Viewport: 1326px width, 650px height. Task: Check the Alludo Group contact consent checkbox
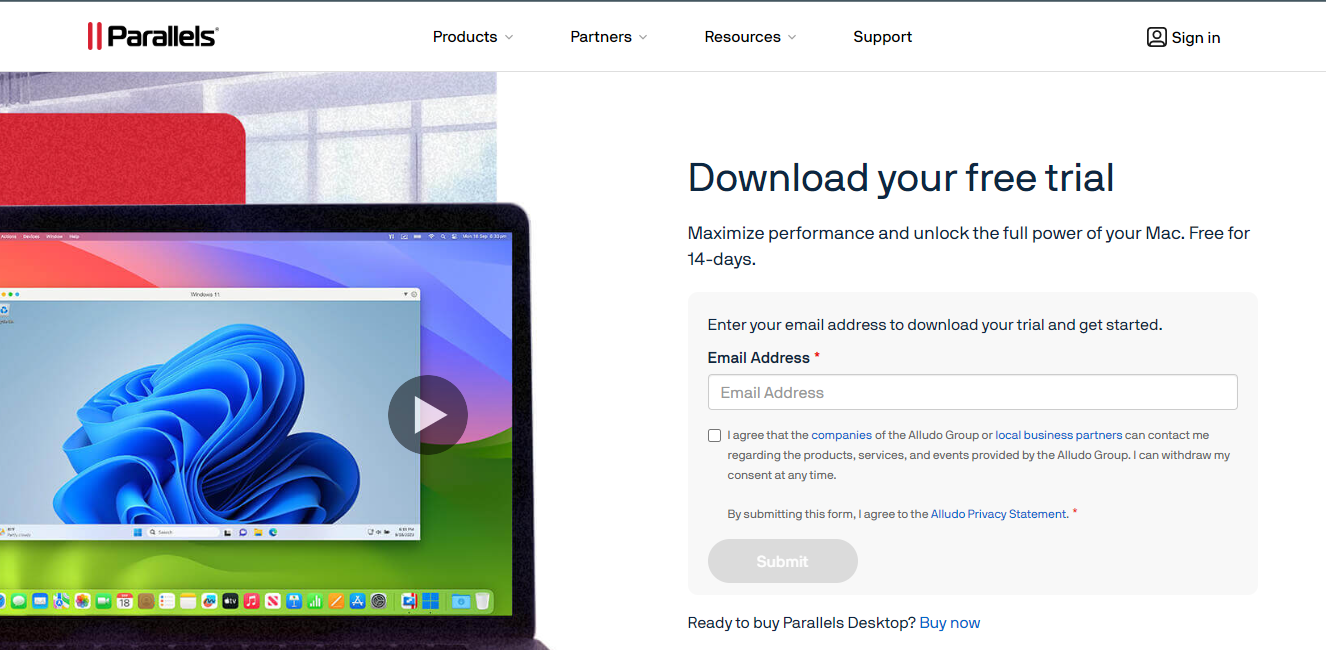pyautogui.click(x=714, y=435)
